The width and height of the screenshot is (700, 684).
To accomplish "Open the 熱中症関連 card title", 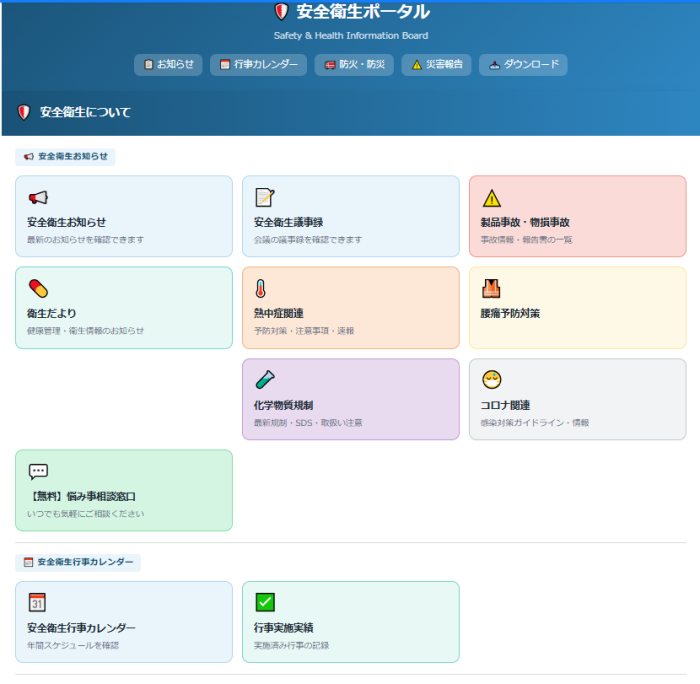I will [x=279, y=313].
